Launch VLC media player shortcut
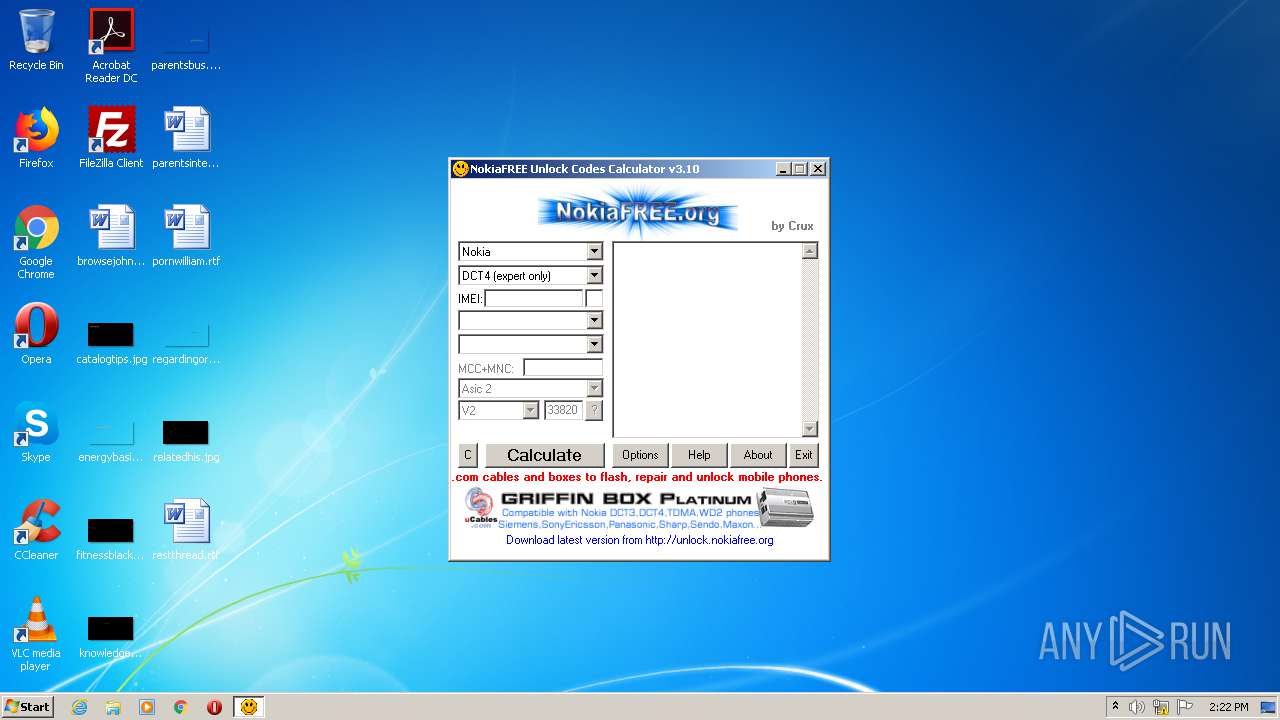Viewport: 1280px width, 720px height. [36, 635]
